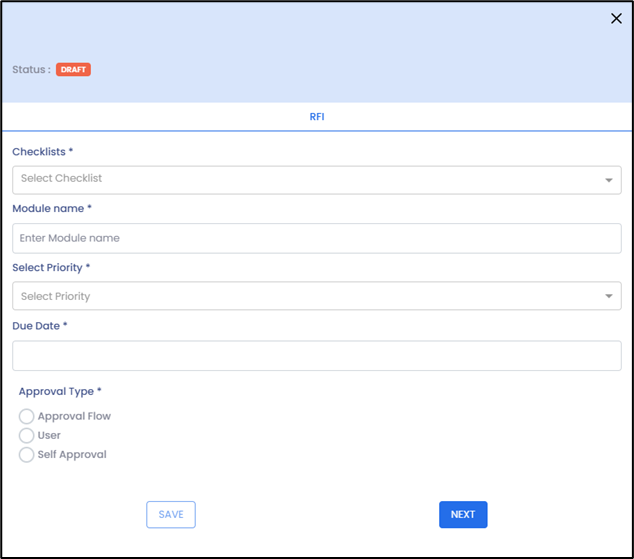Click the Approval Type heading label
This screenshot has height=559, width=634.
(x=60, y=392)
